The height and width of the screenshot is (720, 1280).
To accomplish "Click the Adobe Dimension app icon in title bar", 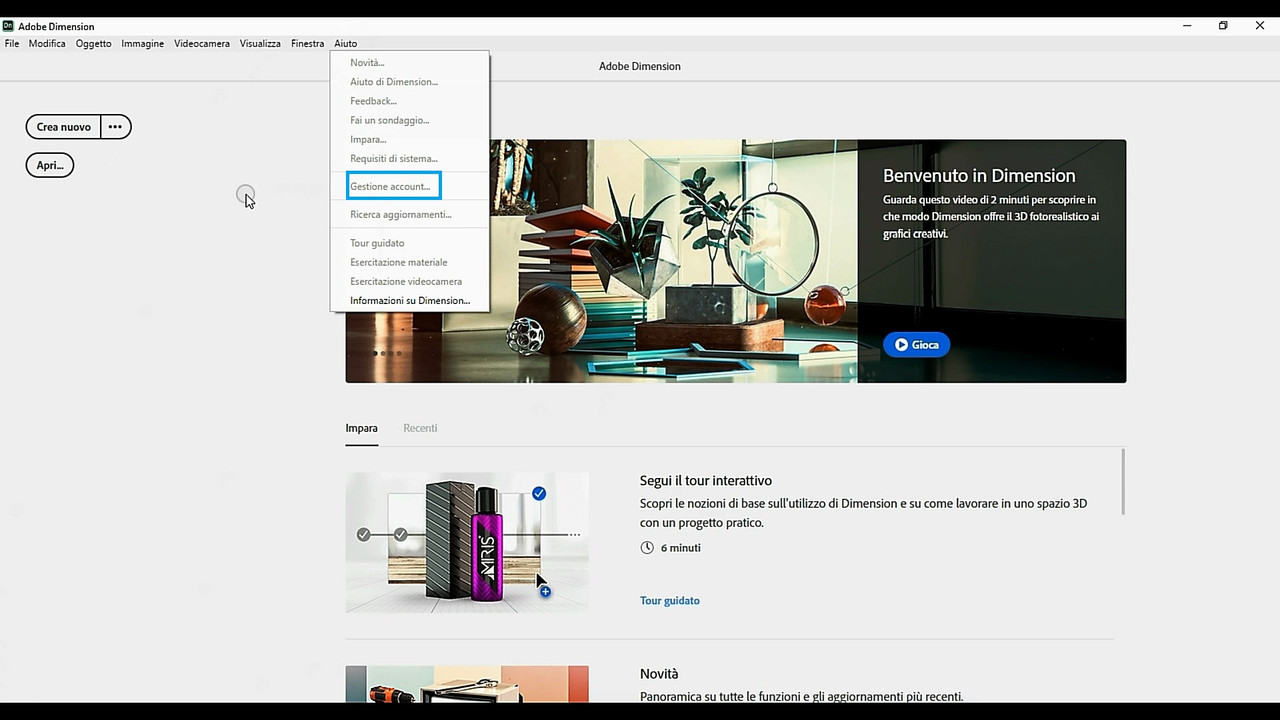I will (x=8, y=26).
